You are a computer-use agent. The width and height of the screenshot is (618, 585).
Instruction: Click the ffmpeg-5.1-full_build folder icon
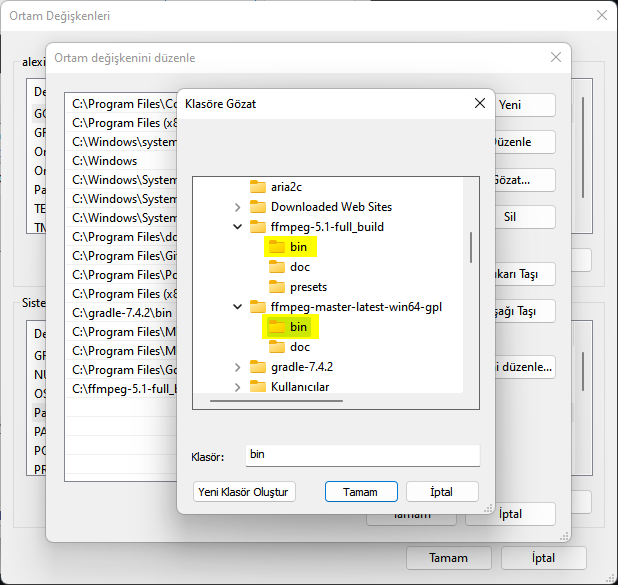click(x=258, y=227)
